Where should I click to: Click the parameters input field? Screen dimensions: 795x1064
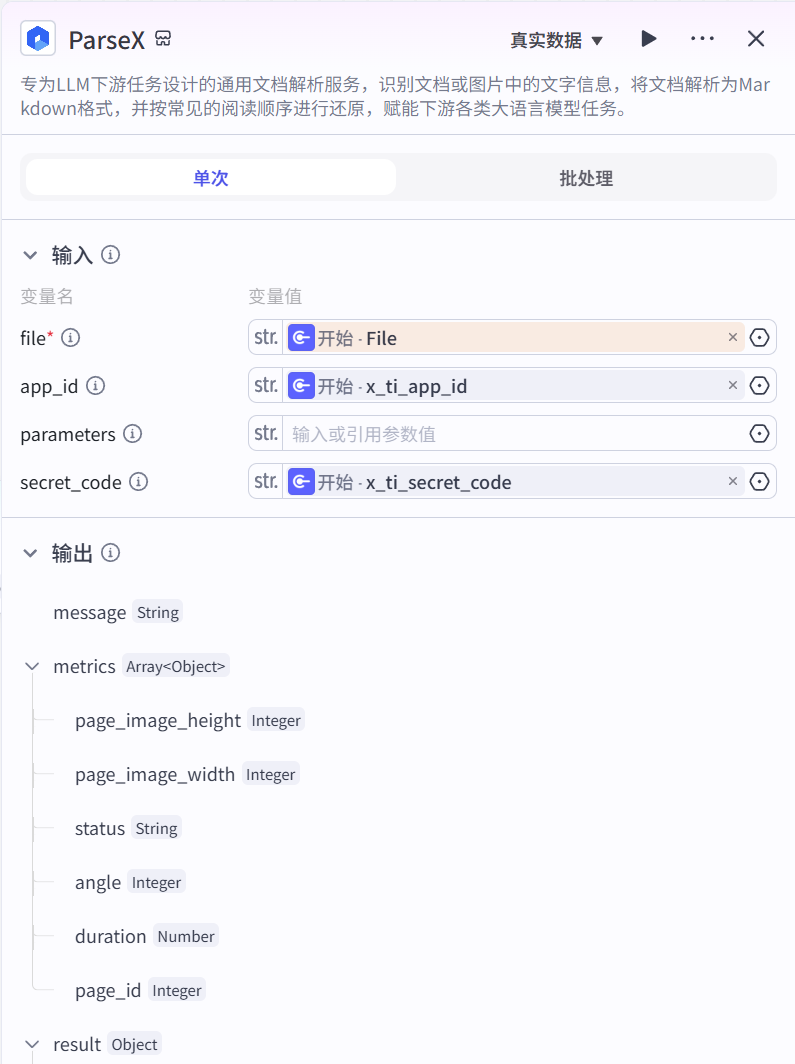click(510, 434)
